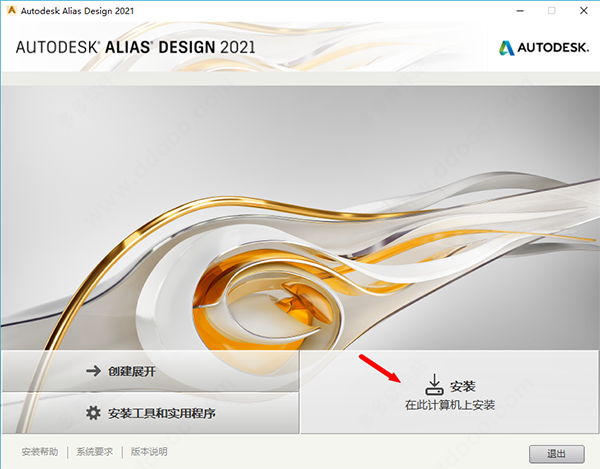Click the Autodesk logo at top right
600x469 pixels.
coord(544,48)
